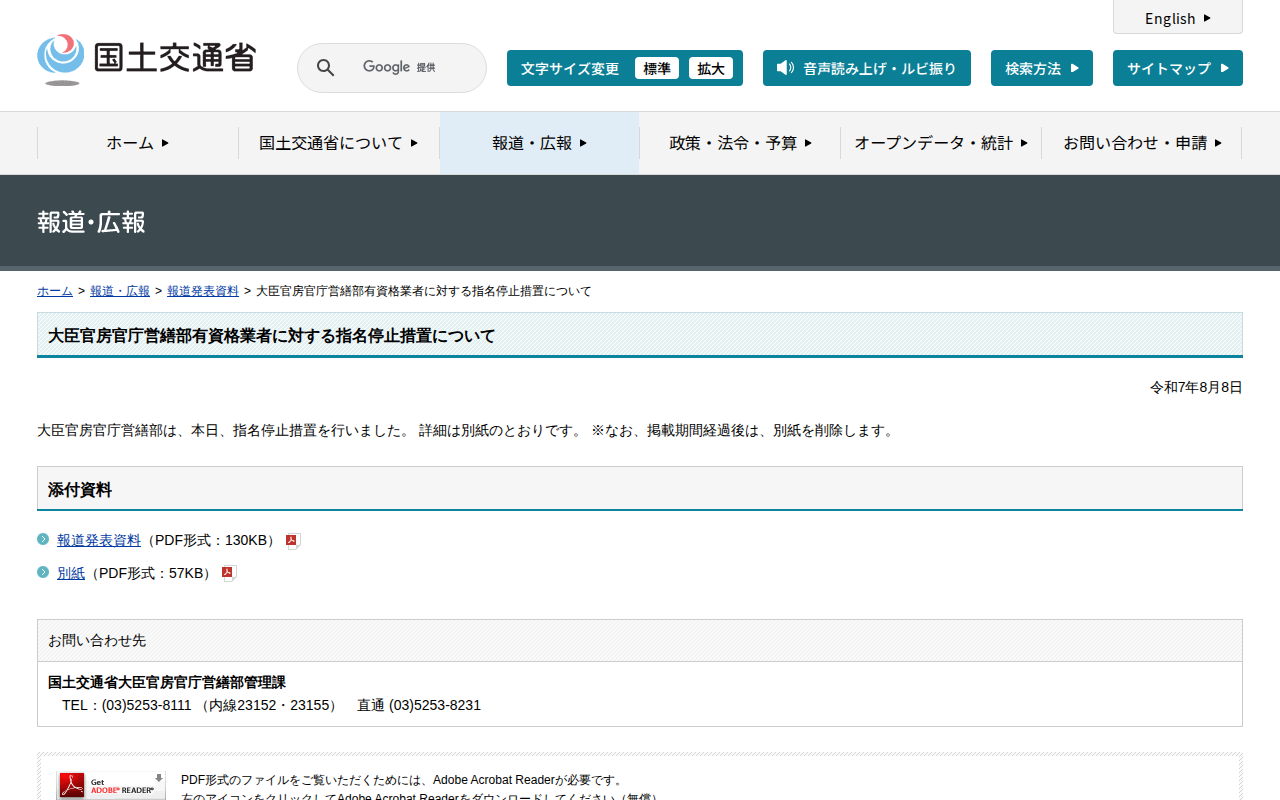Image resolution: width=1280 pixels, height=800 pixels.
Task: Set text size to 標準
Action: tap(656, 68)
